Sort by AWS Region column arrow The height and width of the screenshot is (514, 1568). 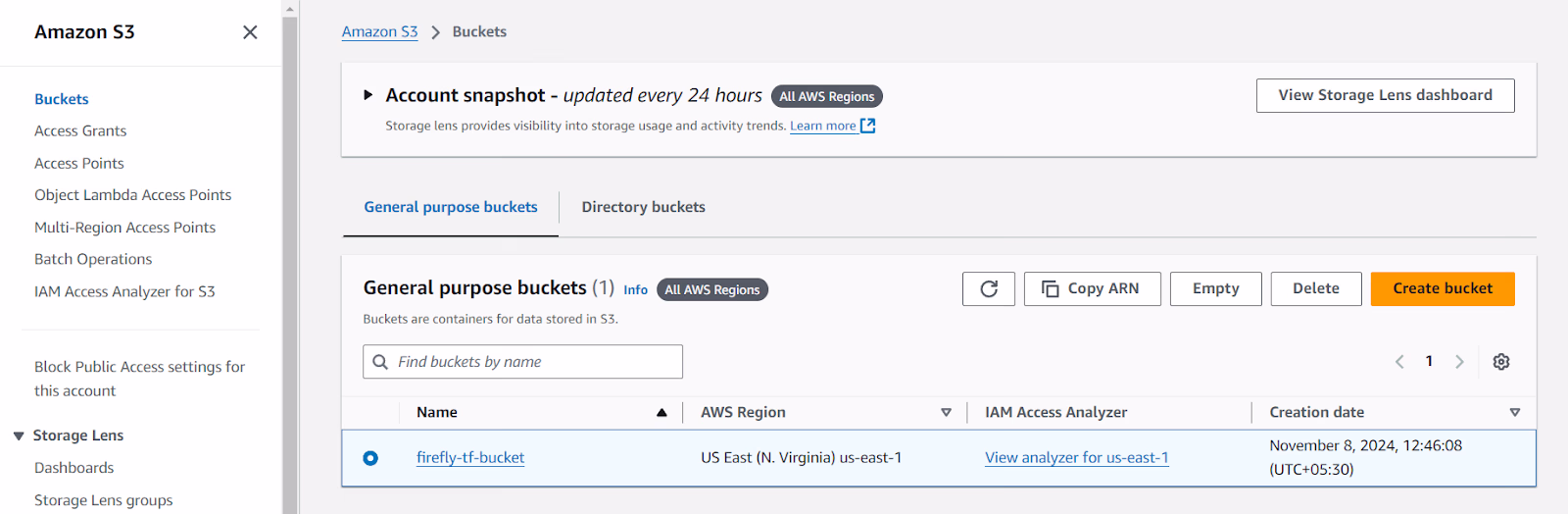click(946, 413)
